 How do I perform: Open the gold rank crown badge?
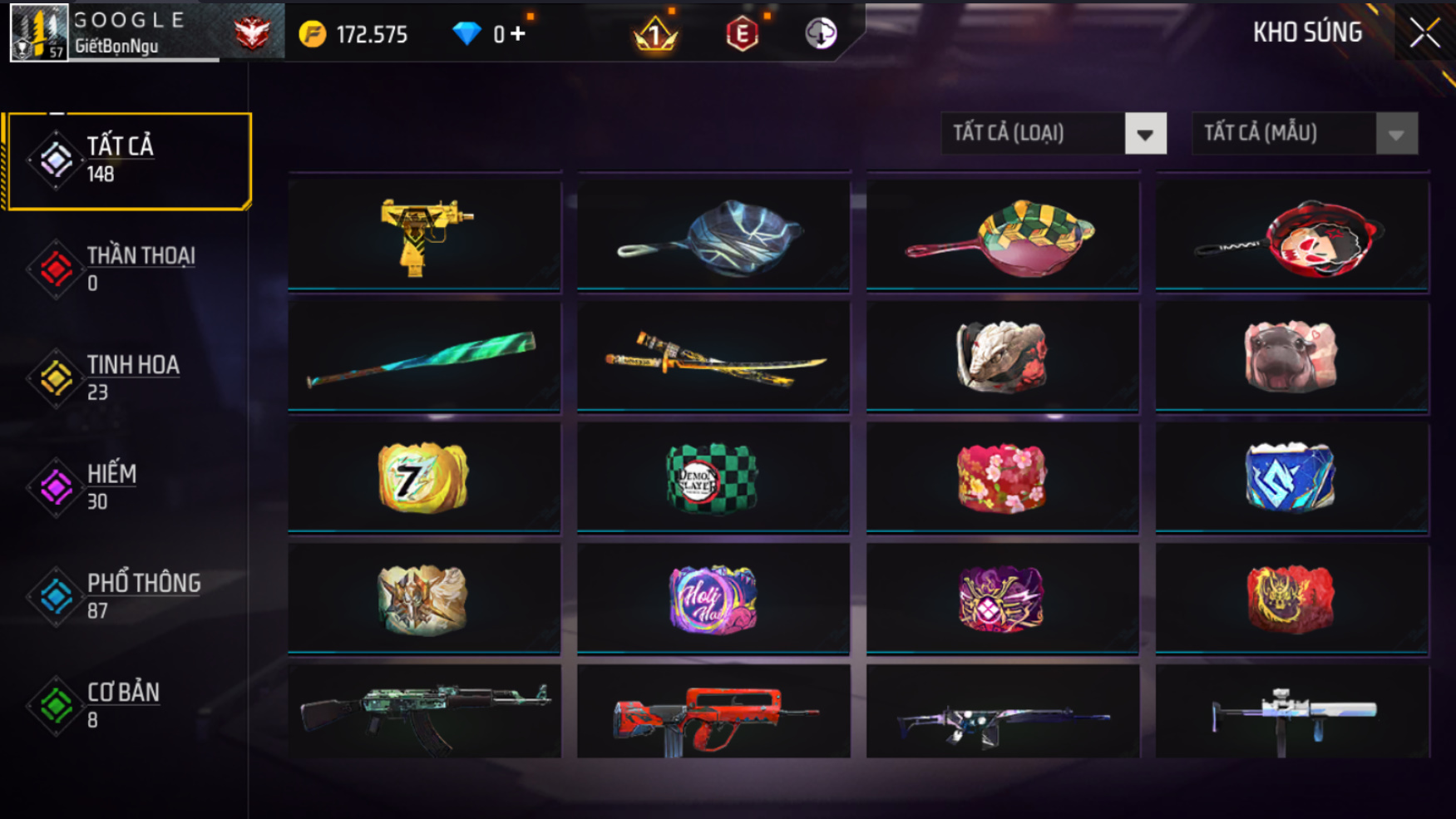[x=655, y=33]
